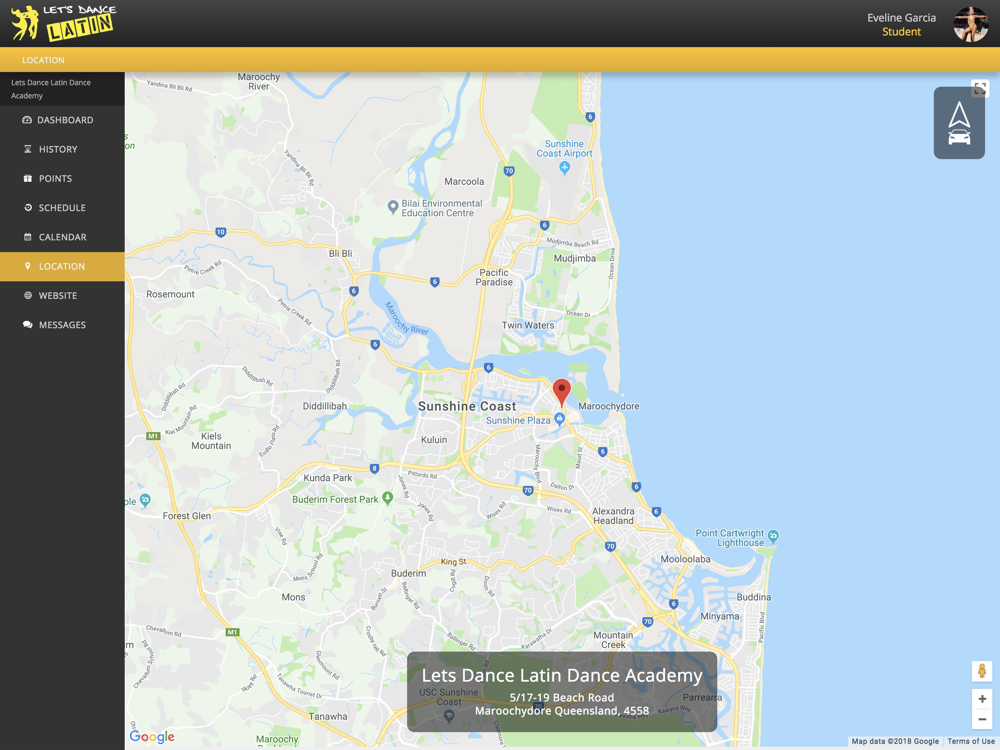
Task: Click the Location pin icon in sidebar
Action: pyautogui.click(x=27, y=266)
